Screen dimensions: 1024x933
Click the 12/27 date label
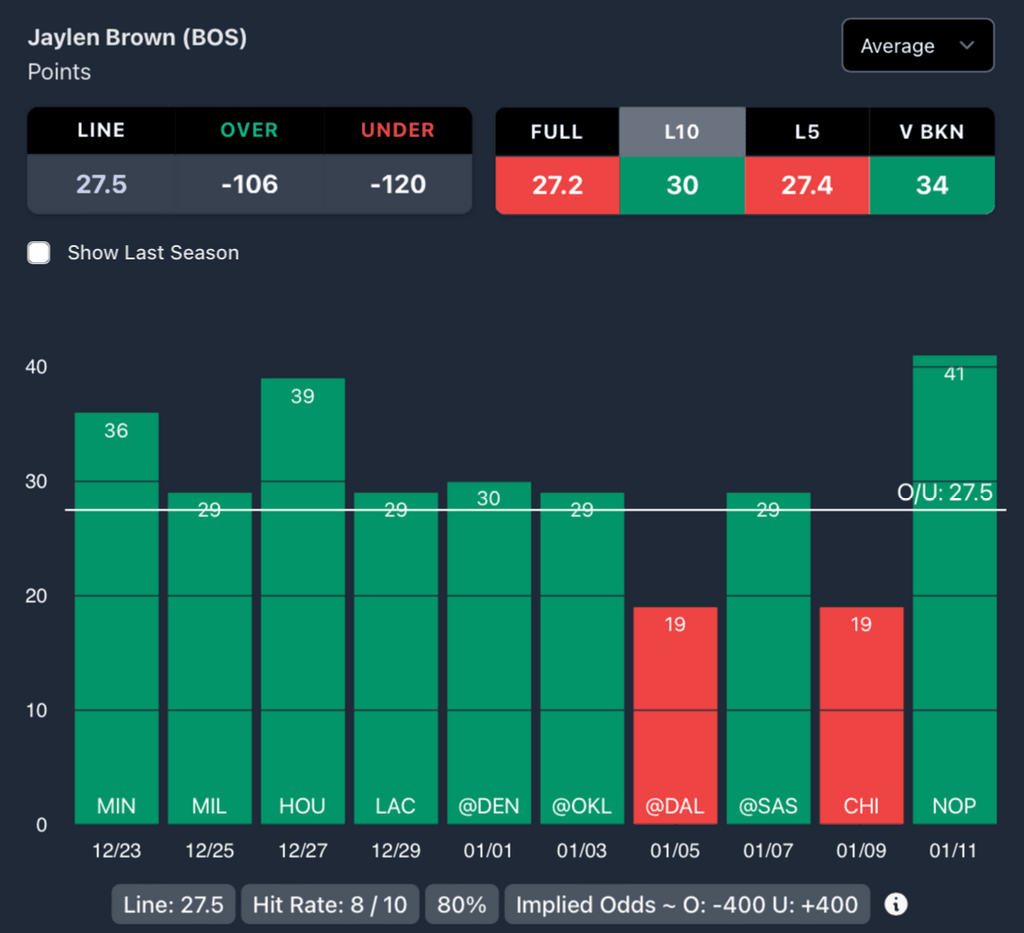(x=303, y=850)
